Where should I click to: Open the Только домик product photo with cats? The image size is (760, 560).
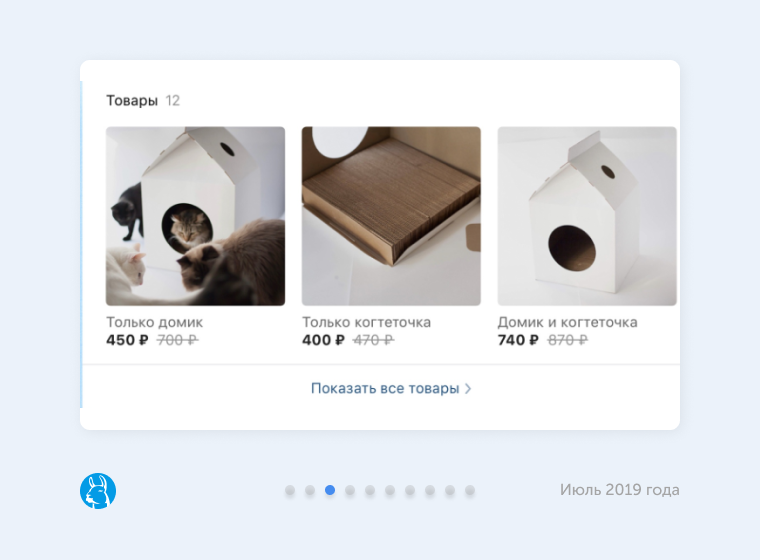pyautogui.click(x=195, y=216)
